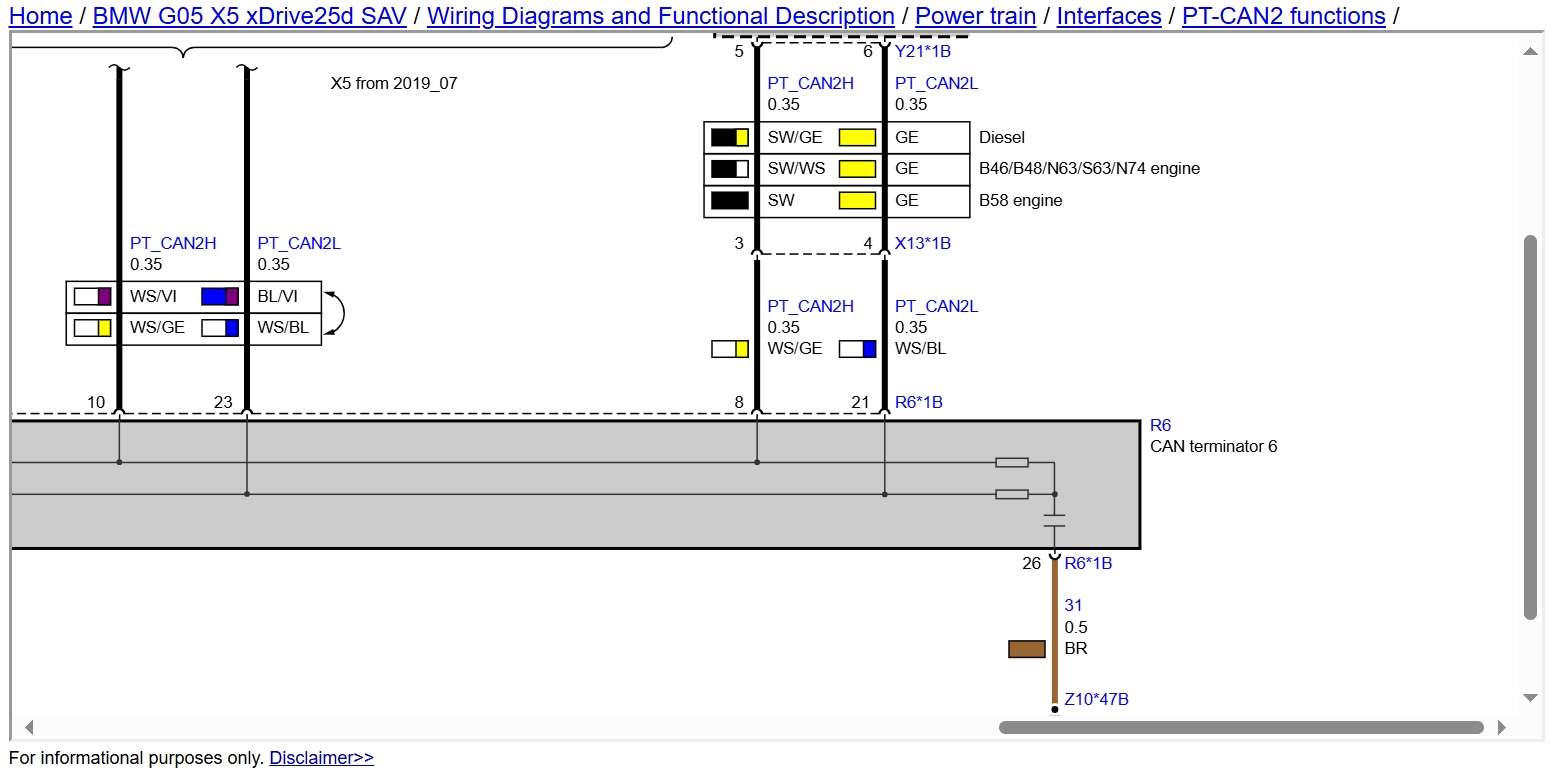
Task: Click the 'X5 from 2019_07' text
Action: pos(394,83)
